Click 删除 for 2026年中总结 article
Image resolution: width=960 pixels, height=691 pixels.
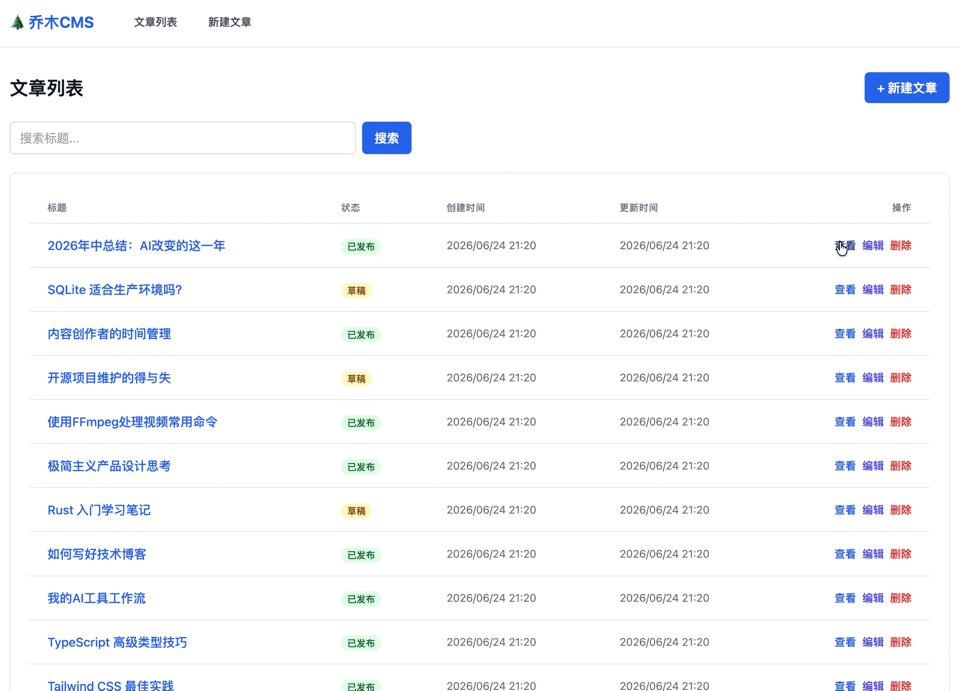[x=901, y=245]
